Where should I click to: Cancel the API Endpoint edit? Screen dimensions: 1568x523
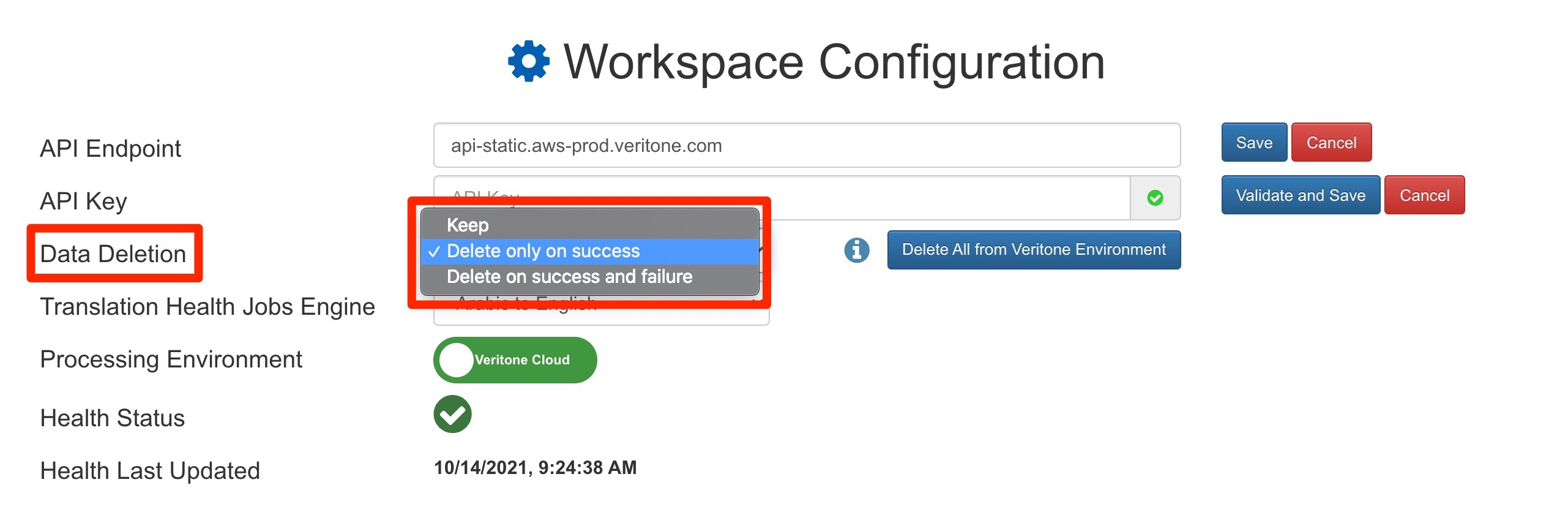point(1332,142)
